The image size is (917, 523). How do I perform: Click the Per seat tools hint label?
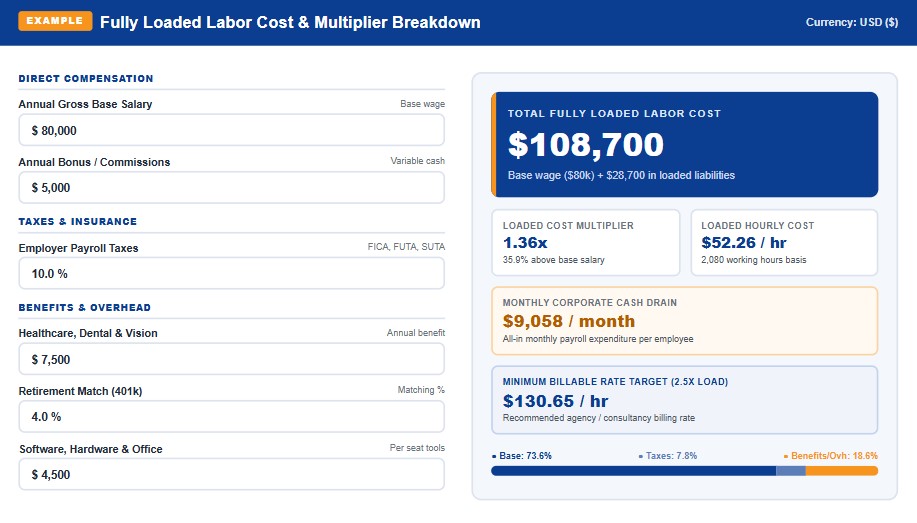tap(417, 448)
